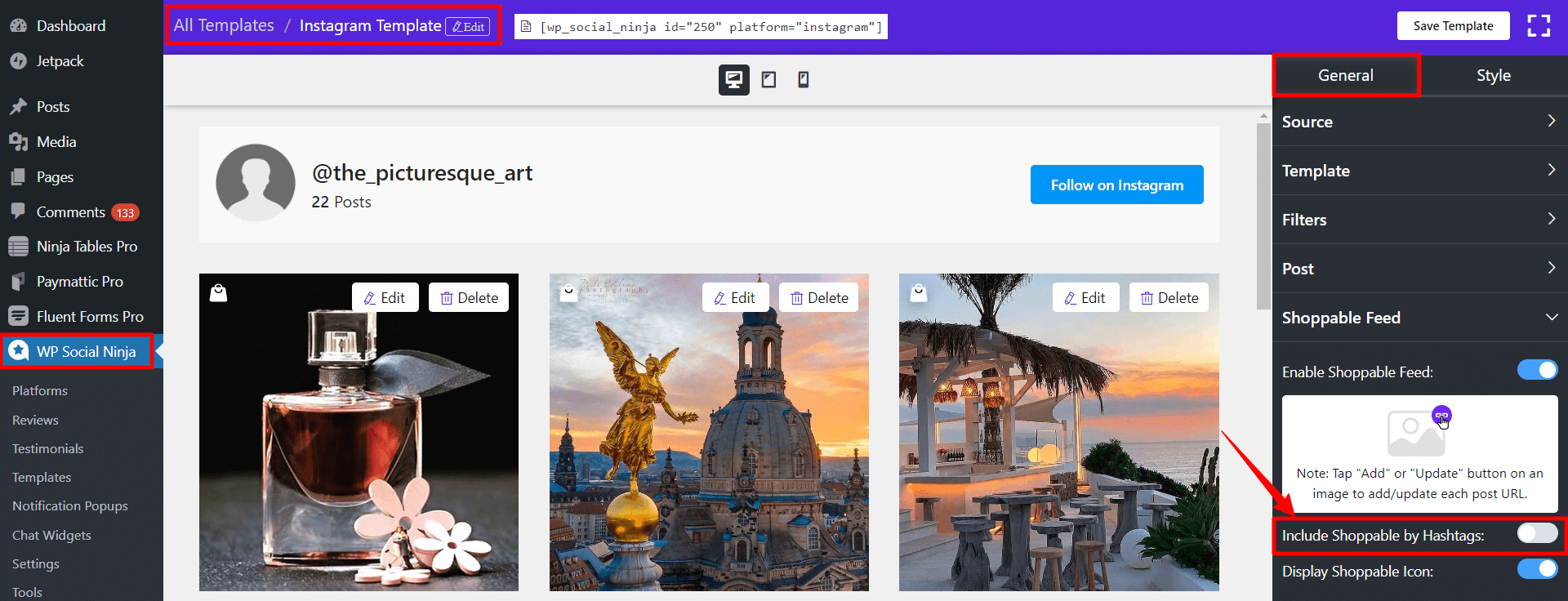Click the Paymattic Pro icon

tap(18, 281)
